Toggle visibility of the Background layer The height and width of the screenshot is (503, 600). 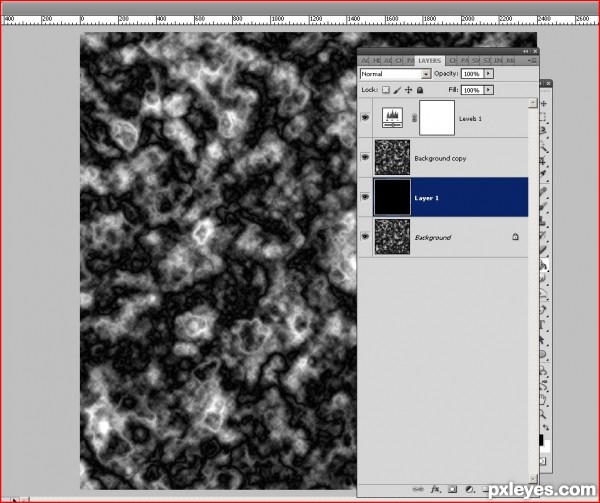point(365,237)
